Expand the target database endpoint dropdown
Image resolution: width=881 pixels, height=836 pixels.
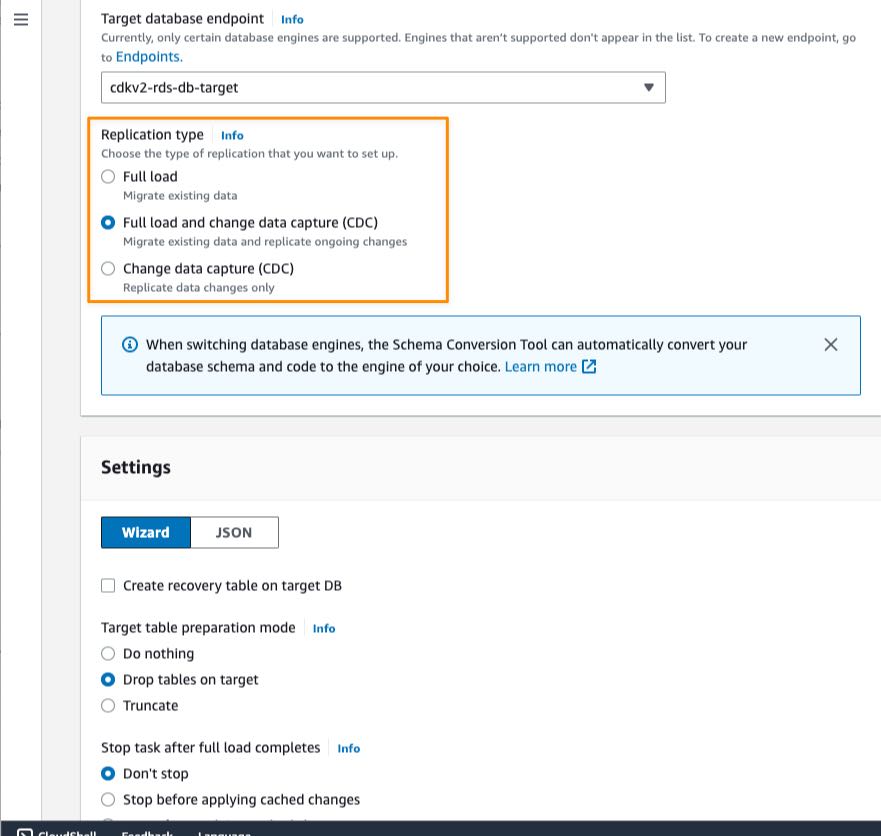tap(383, 88)
